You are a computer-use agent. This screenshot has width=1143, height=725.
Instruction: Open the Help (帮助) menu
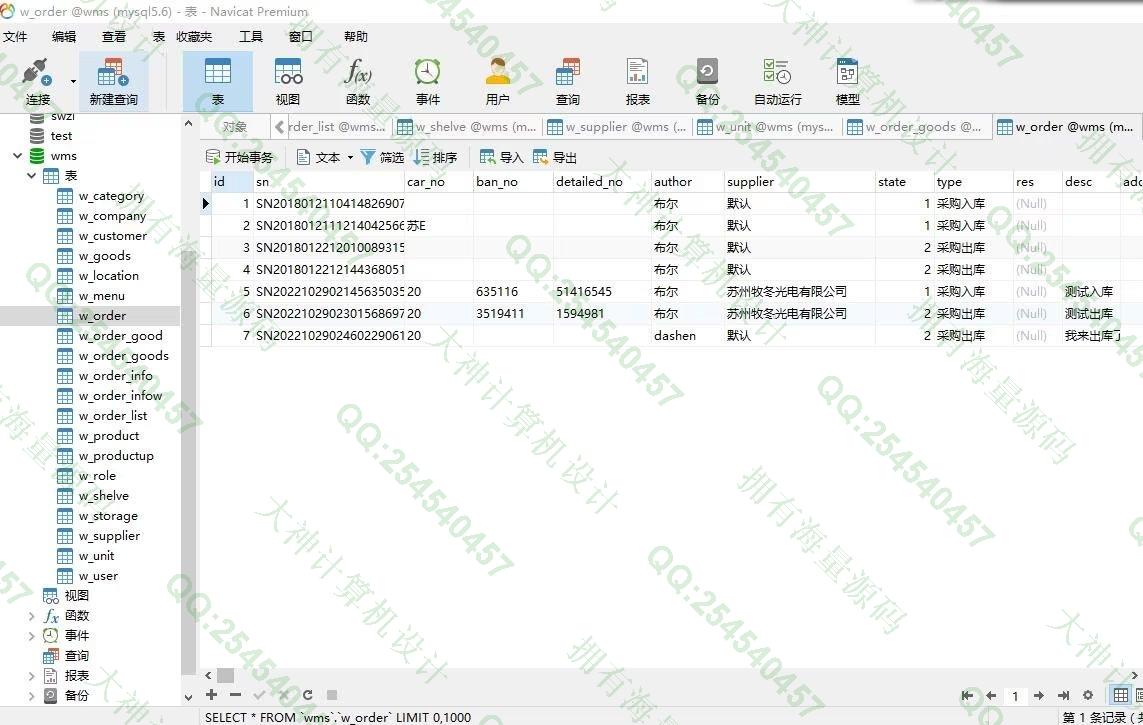(x=356, y=36)
